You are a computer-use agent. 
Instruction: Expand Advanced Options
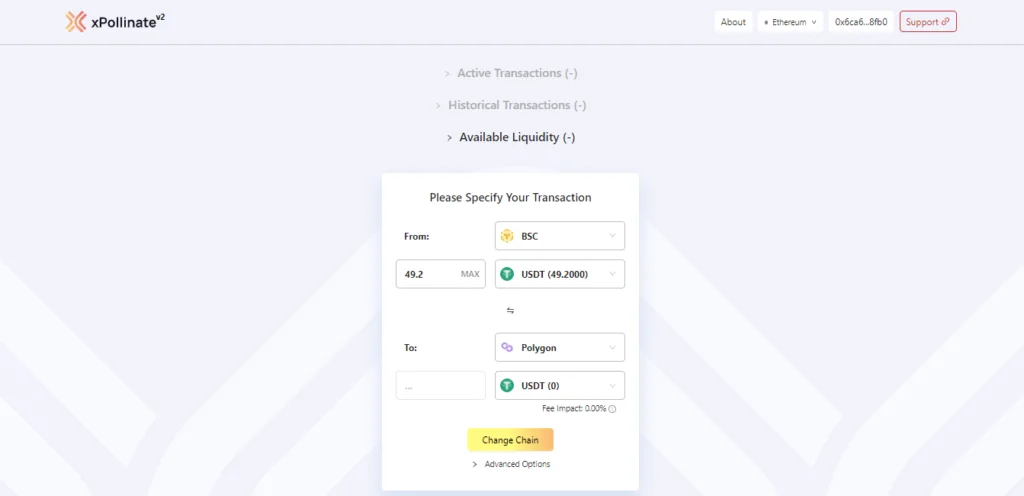(511, 464)
